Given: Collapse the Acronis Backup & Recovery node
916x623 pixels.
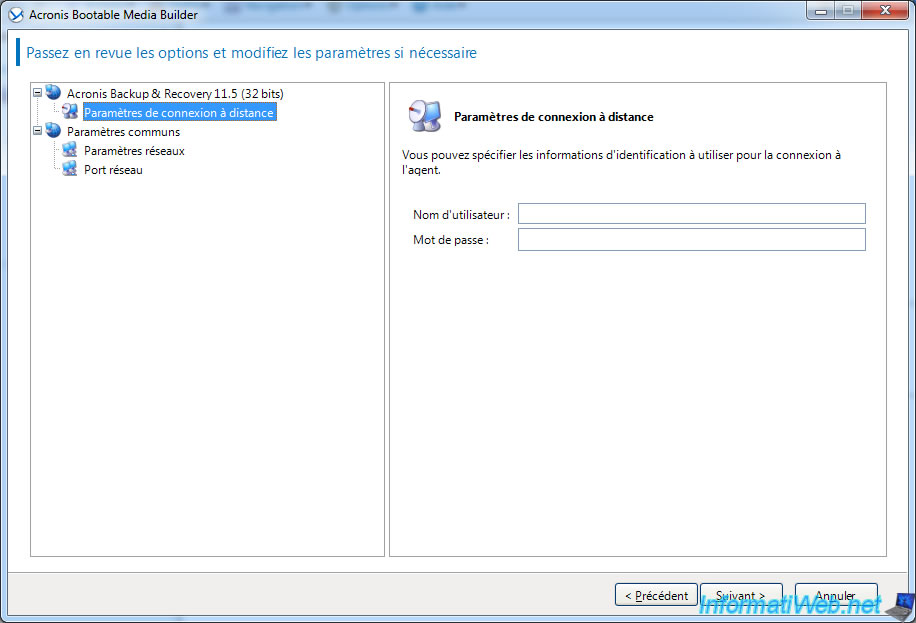Looking at the screenshot, I should (37, 92).
